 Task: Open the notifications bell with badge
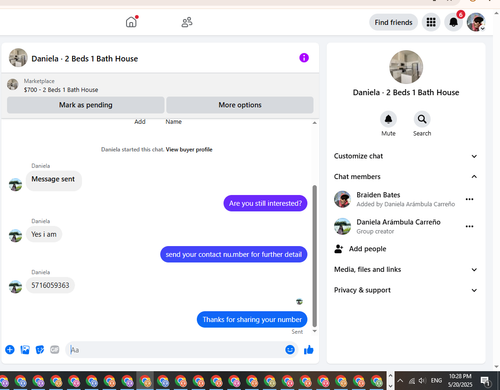tap(453, 22)
